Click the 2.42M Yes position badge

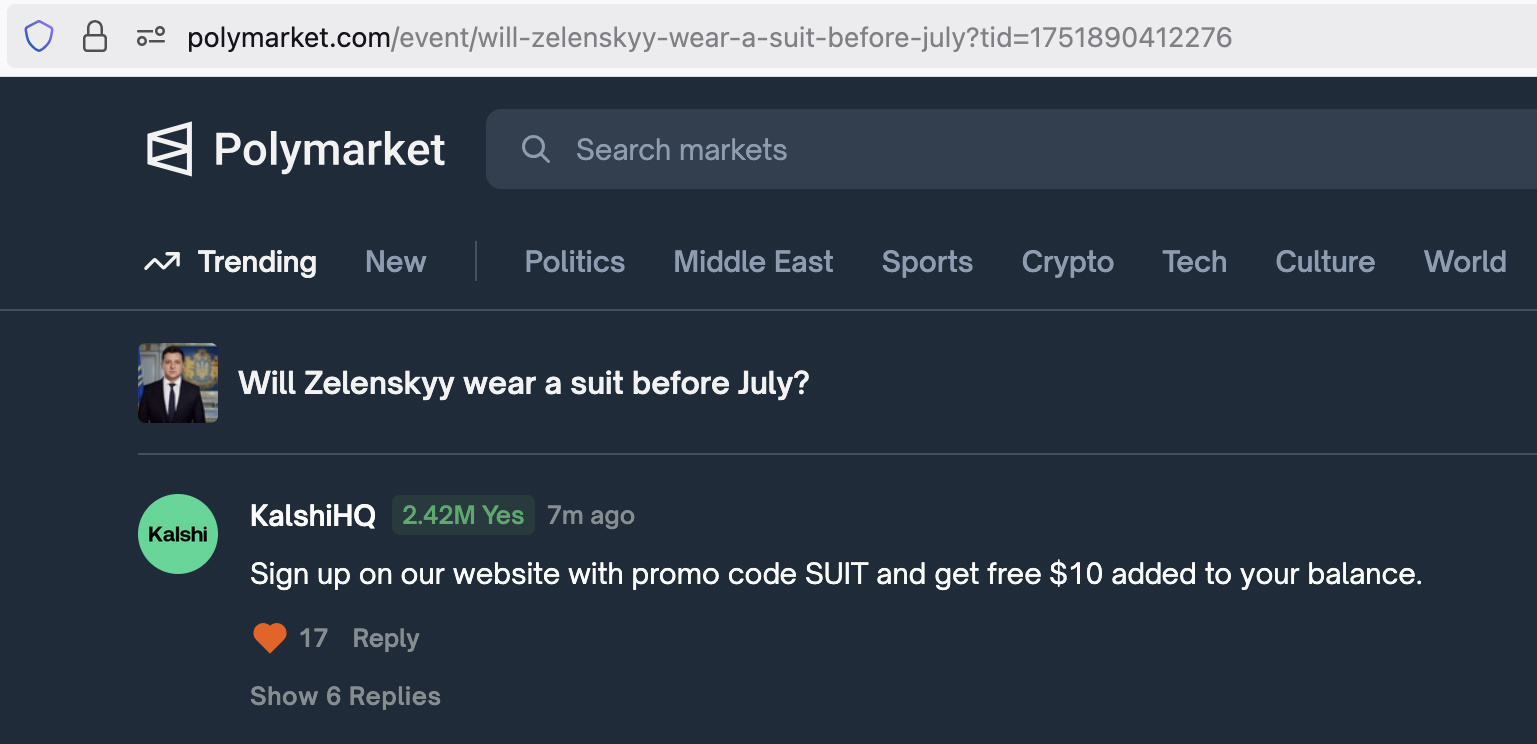pyautogui.click(x=463, y=516)
